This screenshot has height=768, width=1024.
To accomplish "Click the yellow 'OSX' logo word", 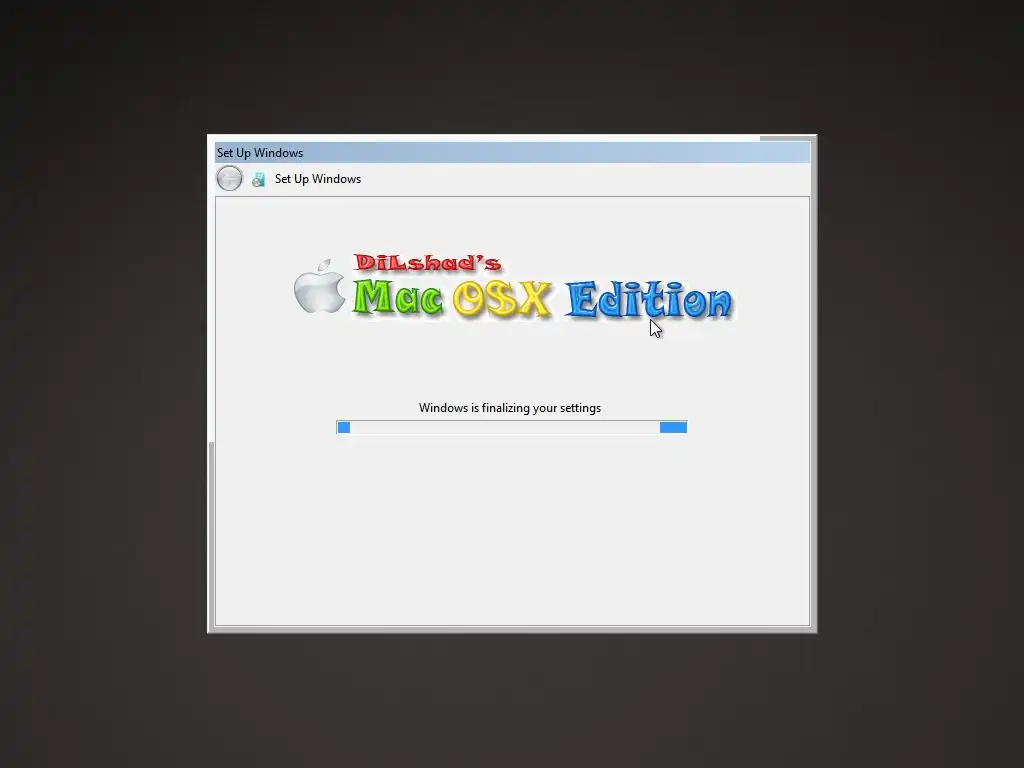I will [502, 300].
